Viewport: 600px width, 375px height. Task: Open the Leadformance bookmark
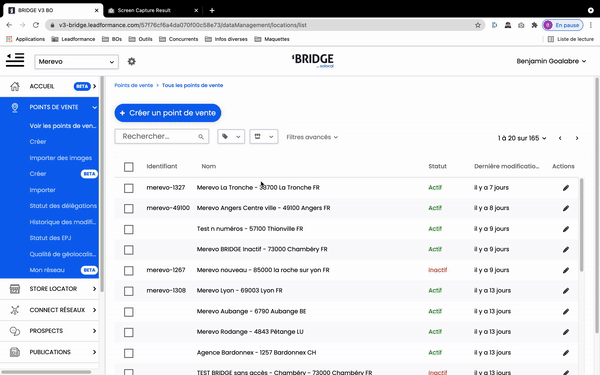pos(73,39)
